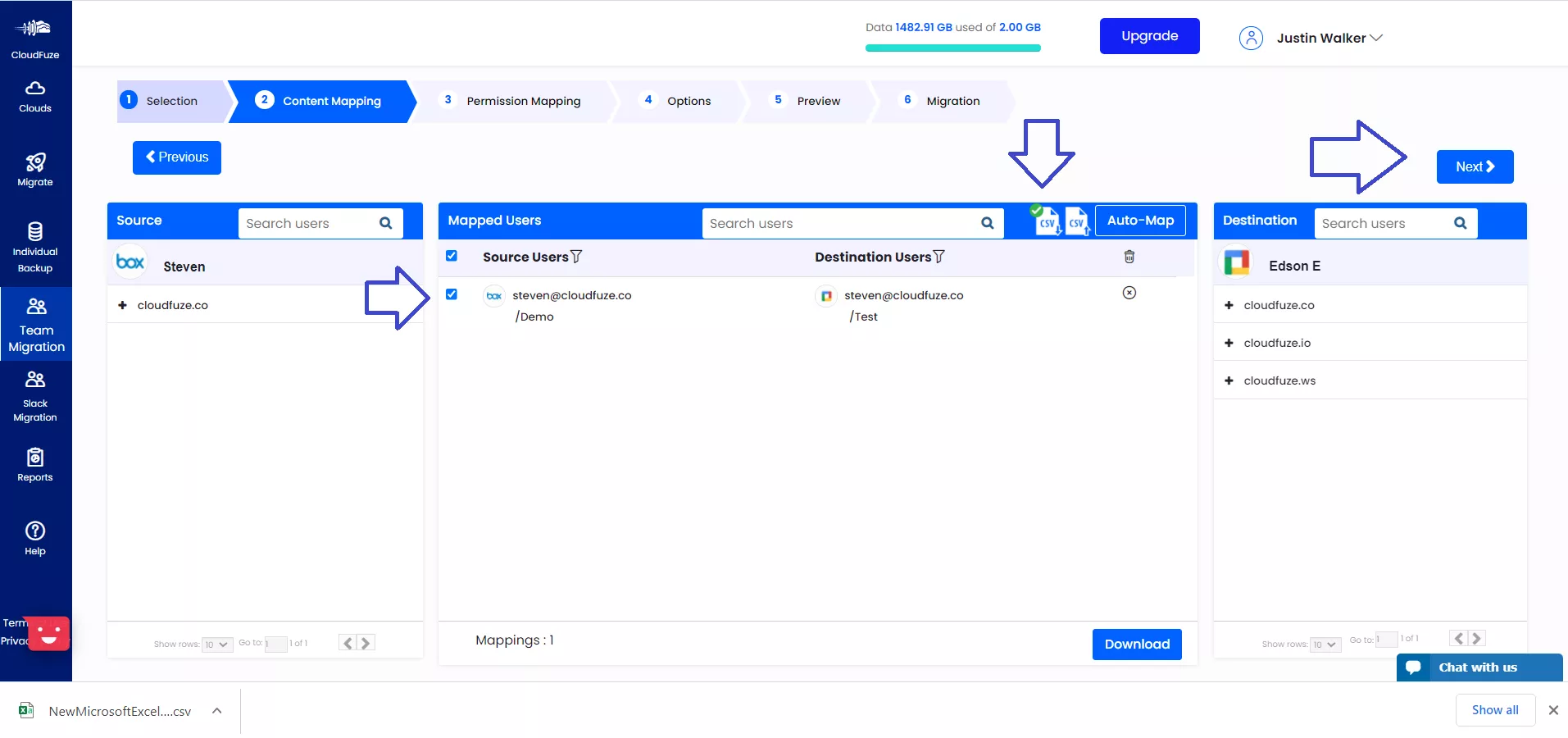The height and width of the screenshot is (738, 1568).
Task: Close the downloads bar
Action: point(1553,710)
